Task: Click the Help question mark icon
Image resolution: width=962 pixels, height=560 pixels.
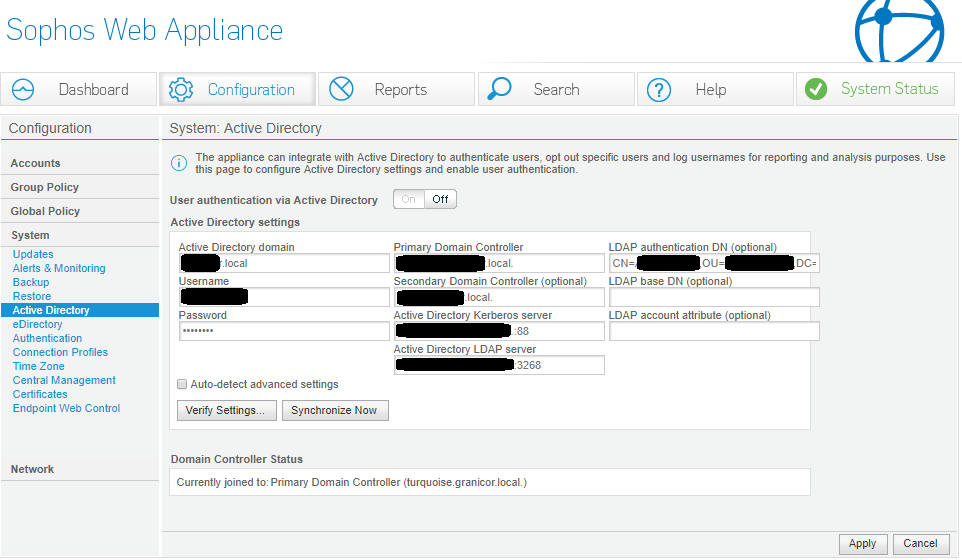Action: tap(659, 90)
